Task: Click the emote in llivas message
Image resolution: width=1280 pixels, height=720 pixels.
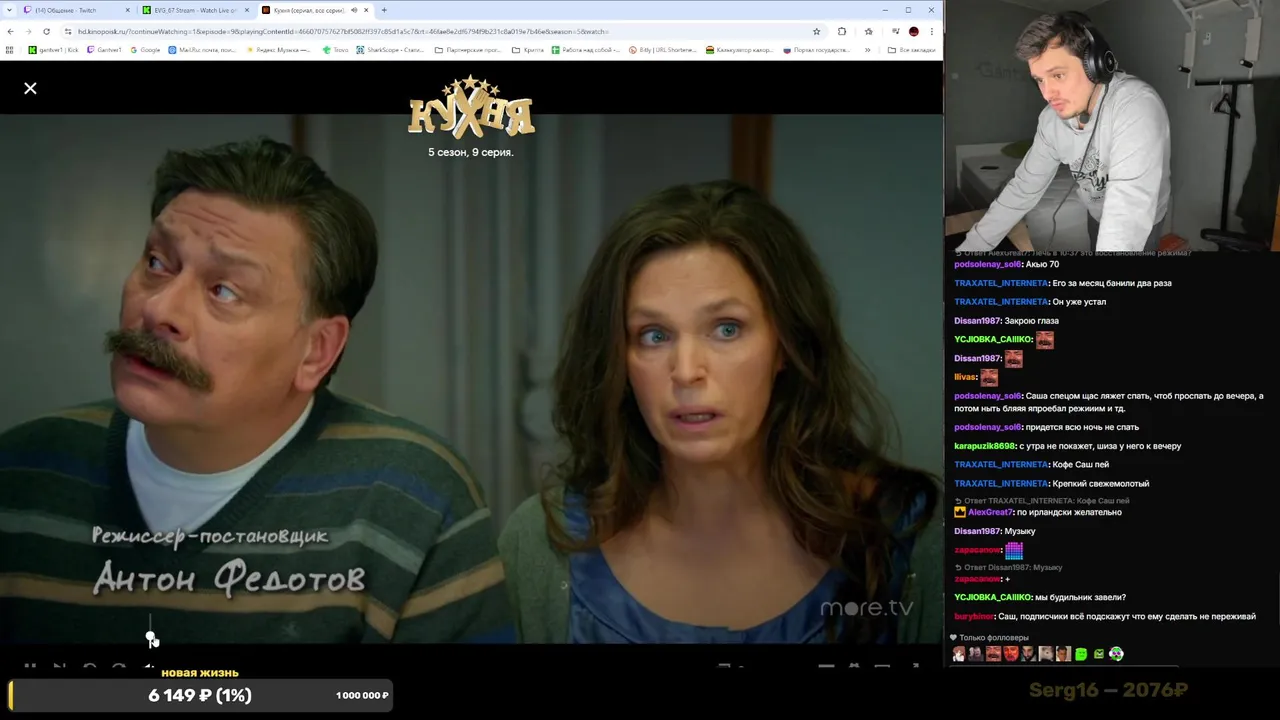Action: pyautogui.click(x=989, y=378)
